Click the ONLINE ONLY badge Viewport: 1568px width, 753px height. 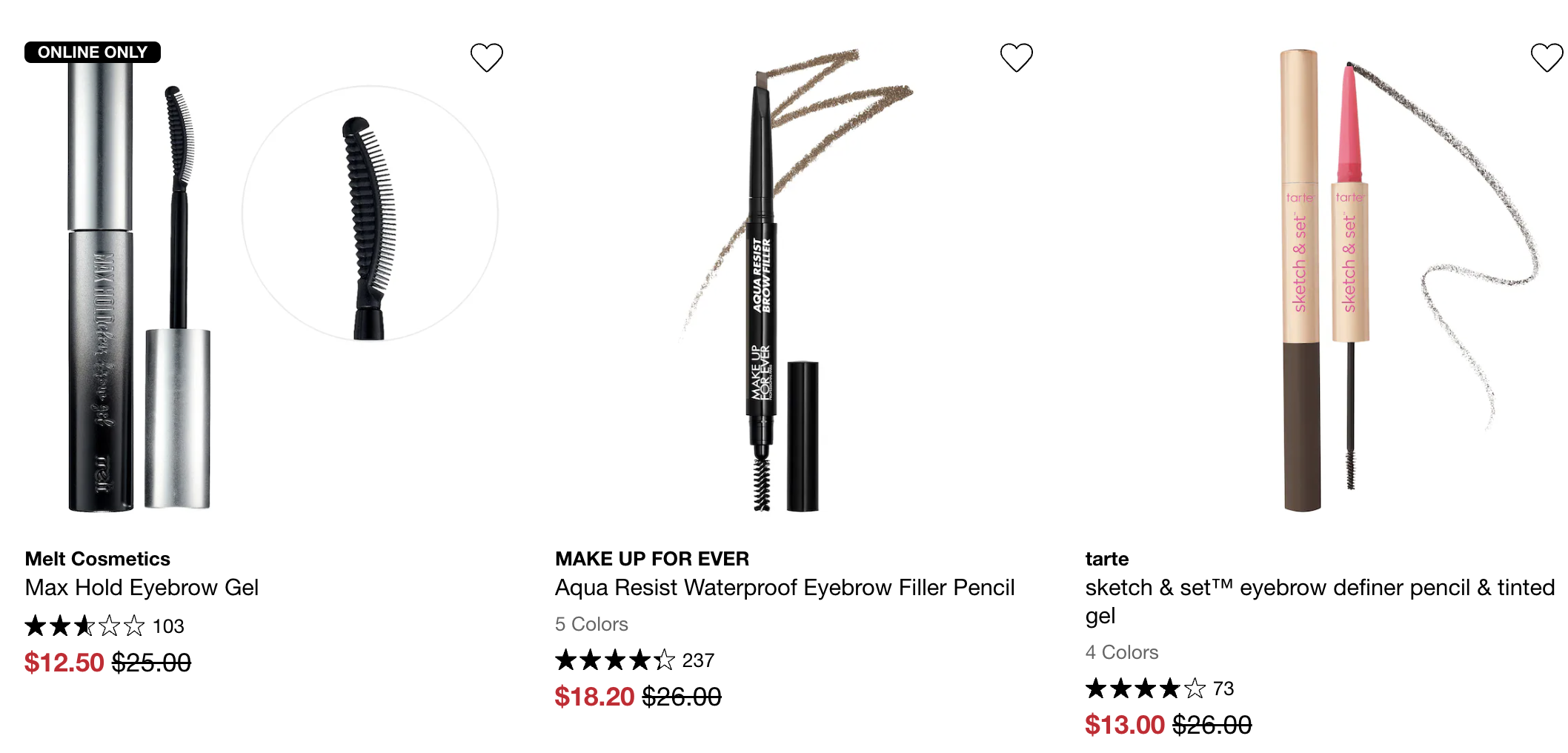(x=93, y=52)
